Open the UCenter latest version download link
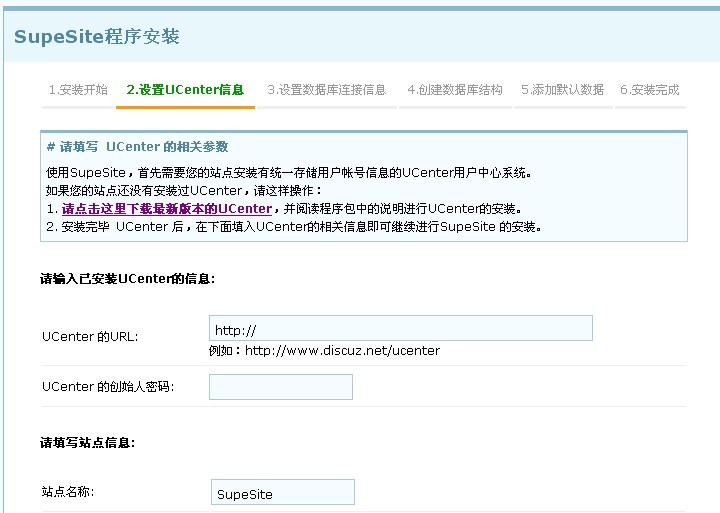The height and width of the screenshot is (513, 720). tap(167, 209)
